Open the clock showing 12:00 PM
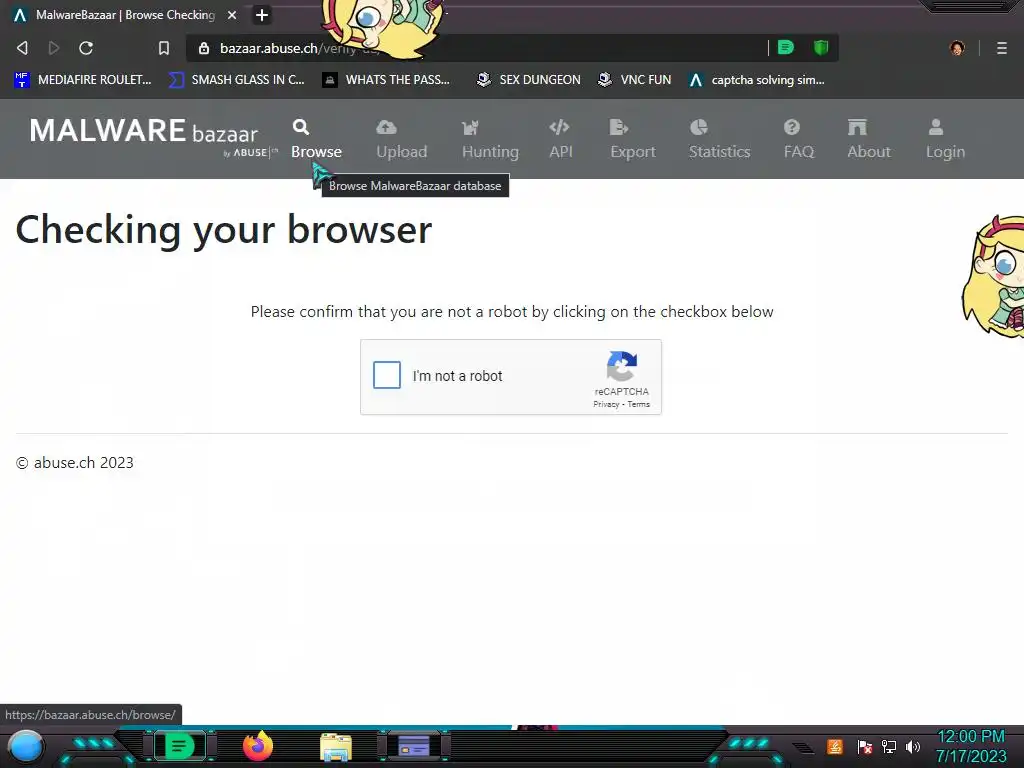The height and width of the screenshot is (768, 1024). tap(971, 746)
